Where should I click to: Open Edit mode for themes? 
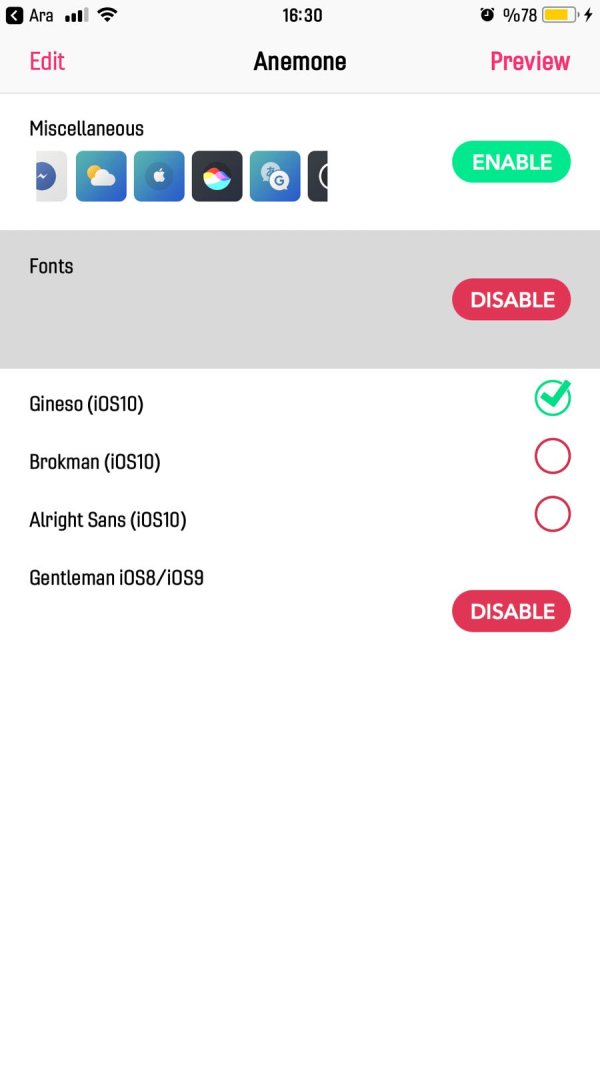(x=46, y=61)
